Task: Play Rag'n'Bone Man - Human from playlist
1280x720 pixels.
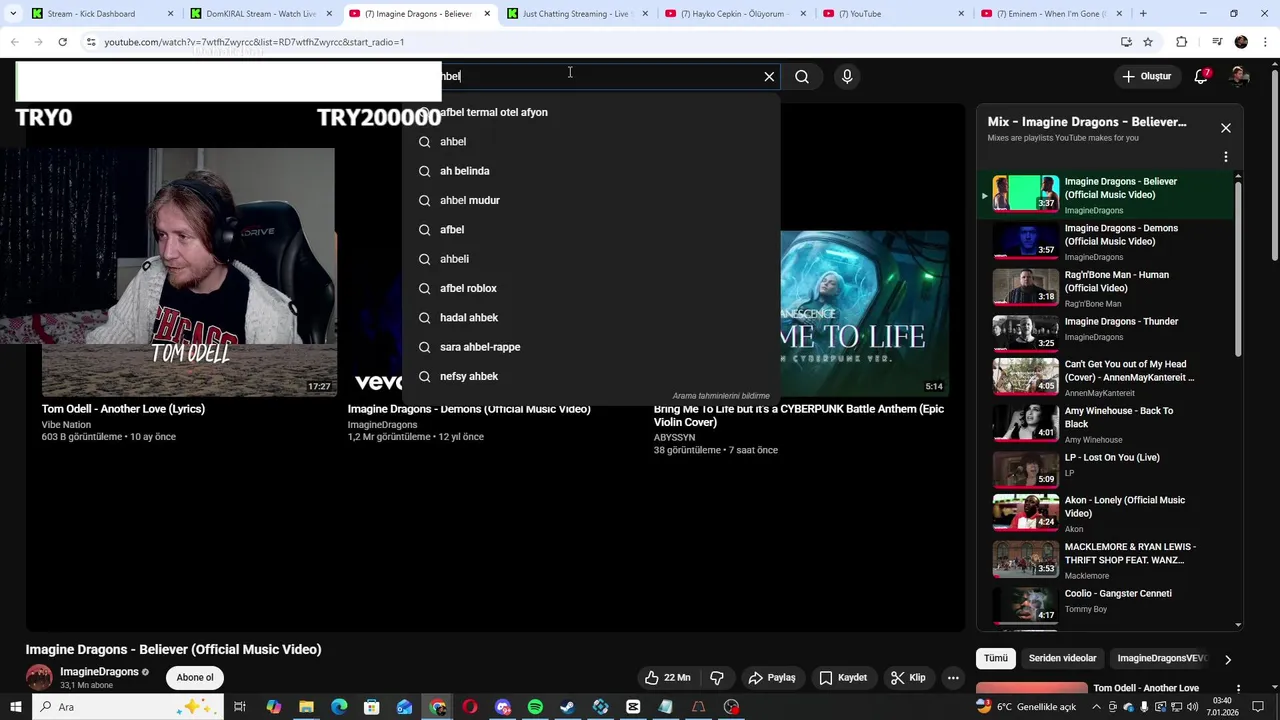Action: (1105, 288)
